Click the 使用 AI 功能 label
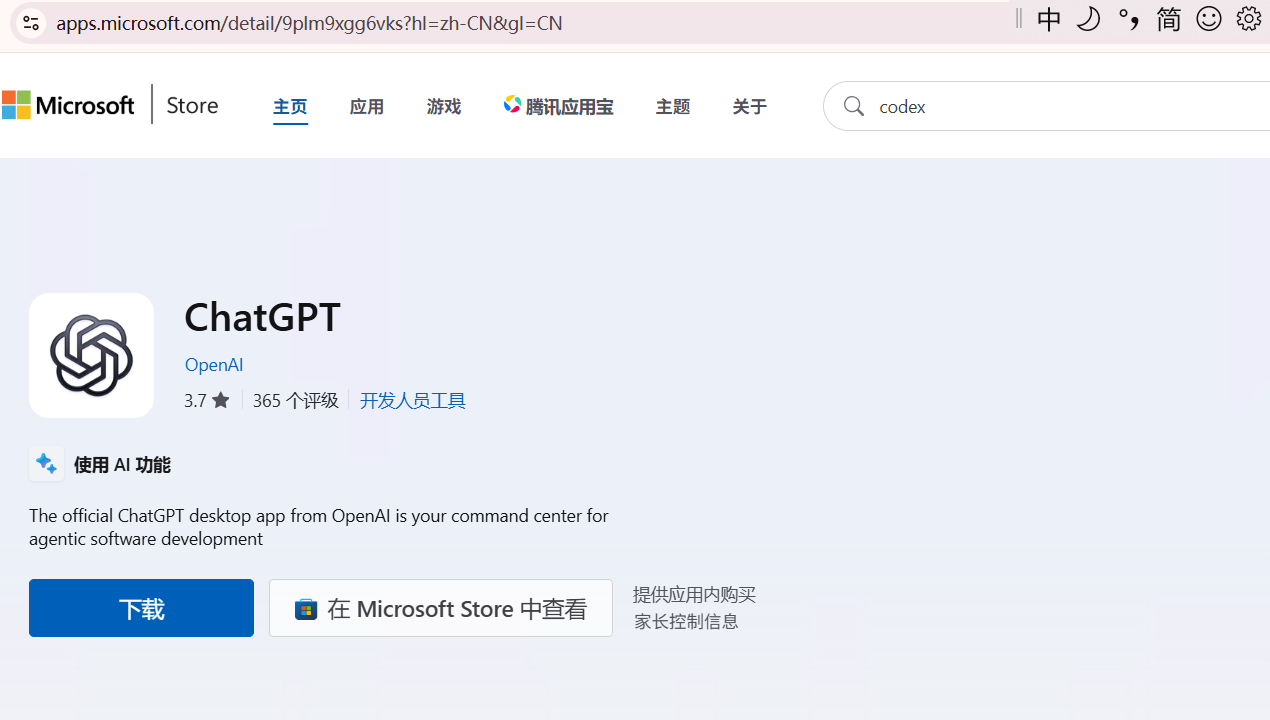 tap(122, 464)
